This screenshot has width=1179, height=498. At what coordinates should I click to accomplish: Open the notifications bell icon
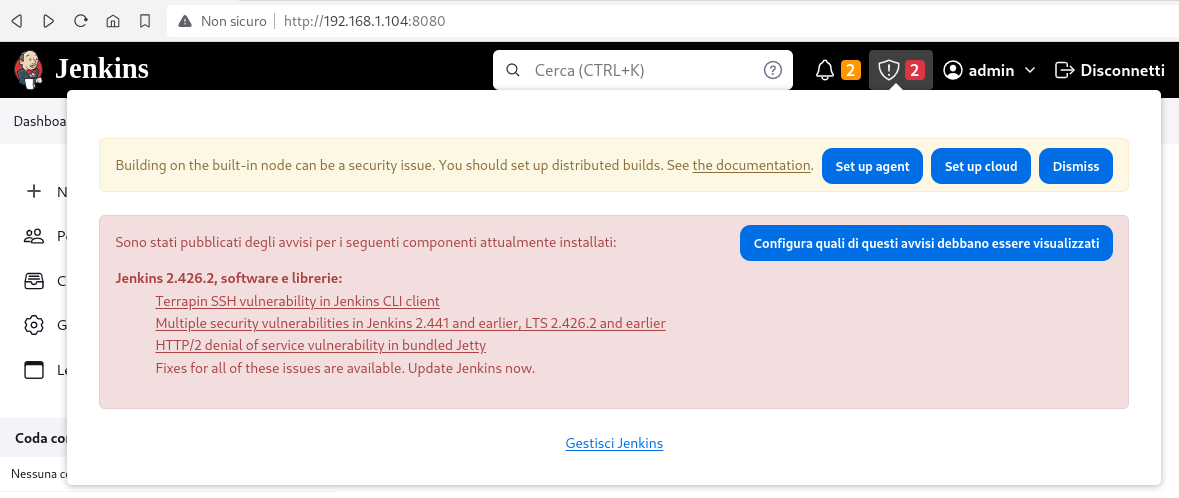click(825, 71)
